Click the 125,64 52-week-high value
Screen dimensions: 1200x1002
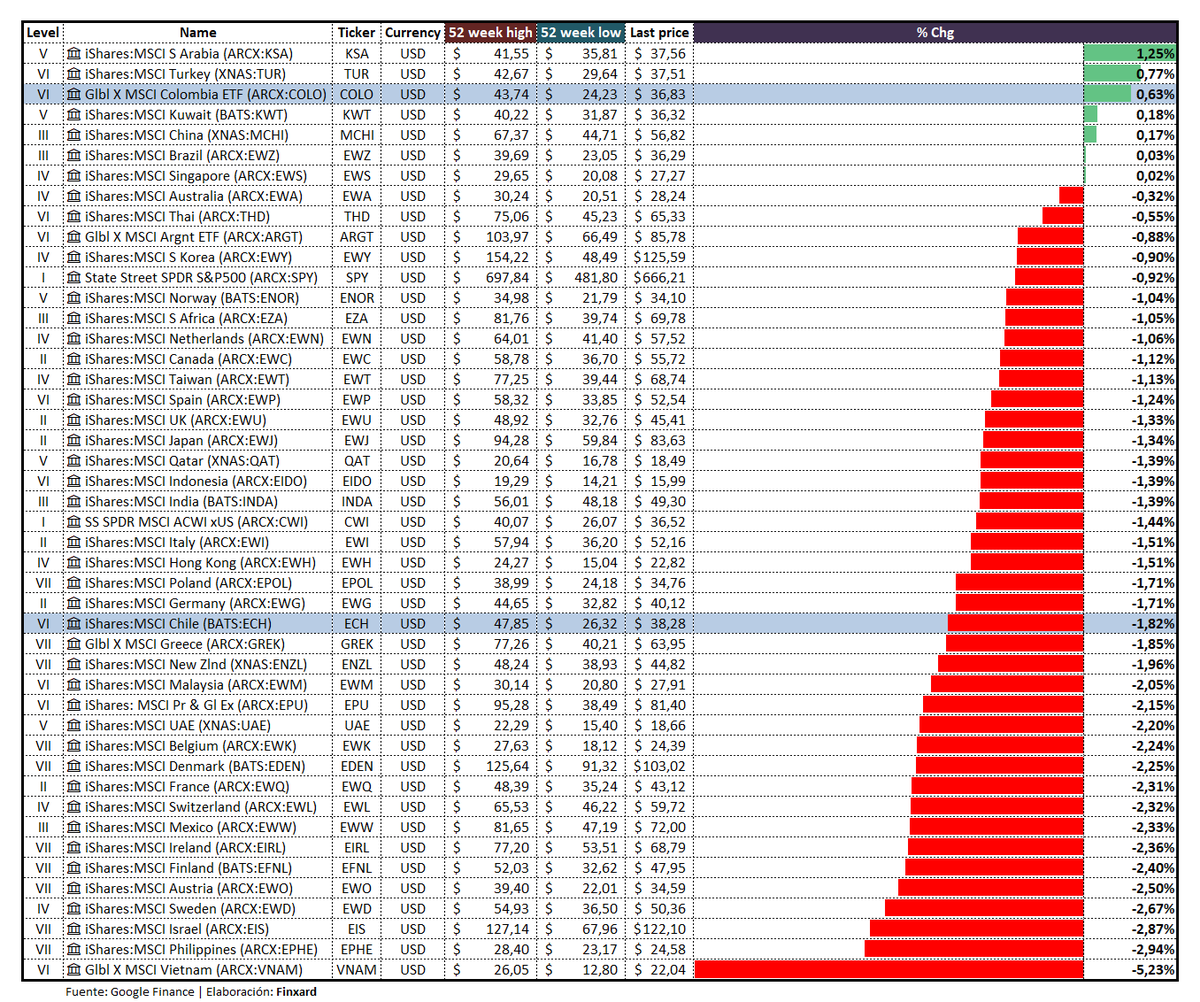click(x=490, y=765)
